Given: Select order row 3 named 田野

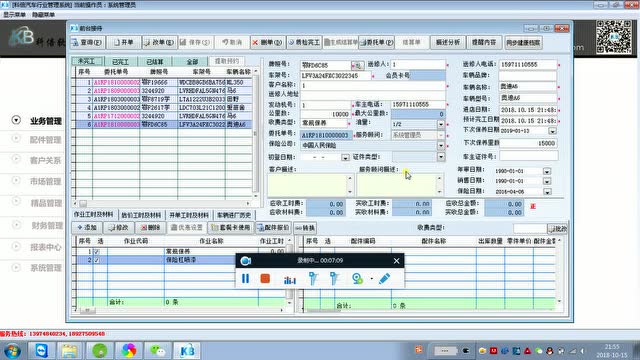Looking at the screenshot, I should click(x=164, y=99).
